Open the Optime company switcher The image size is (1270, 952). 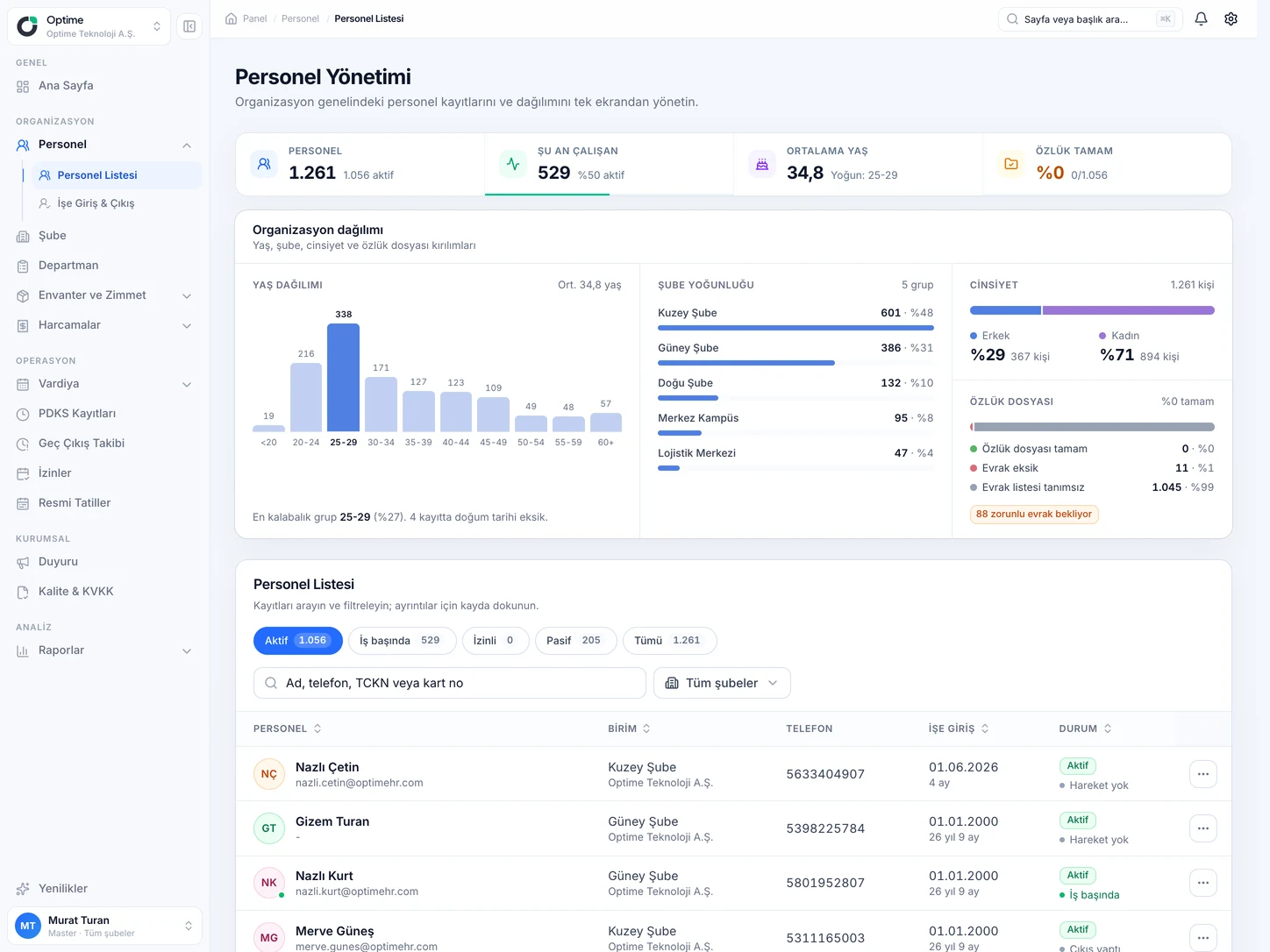pyautogui.click(x=89, y=26)
